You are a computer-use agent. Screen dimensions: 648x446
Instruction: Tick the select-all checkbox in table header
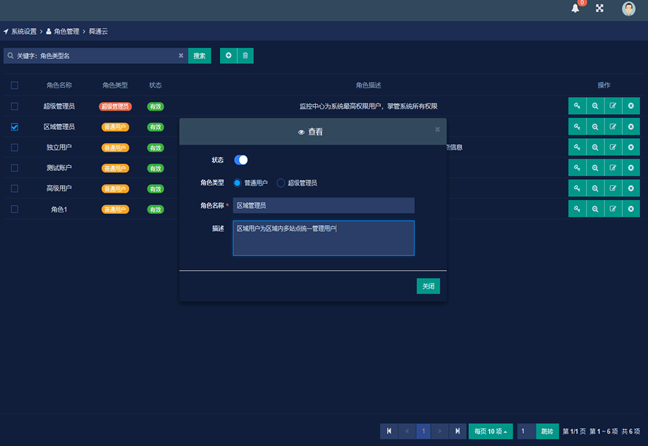(x=14, y=85)
